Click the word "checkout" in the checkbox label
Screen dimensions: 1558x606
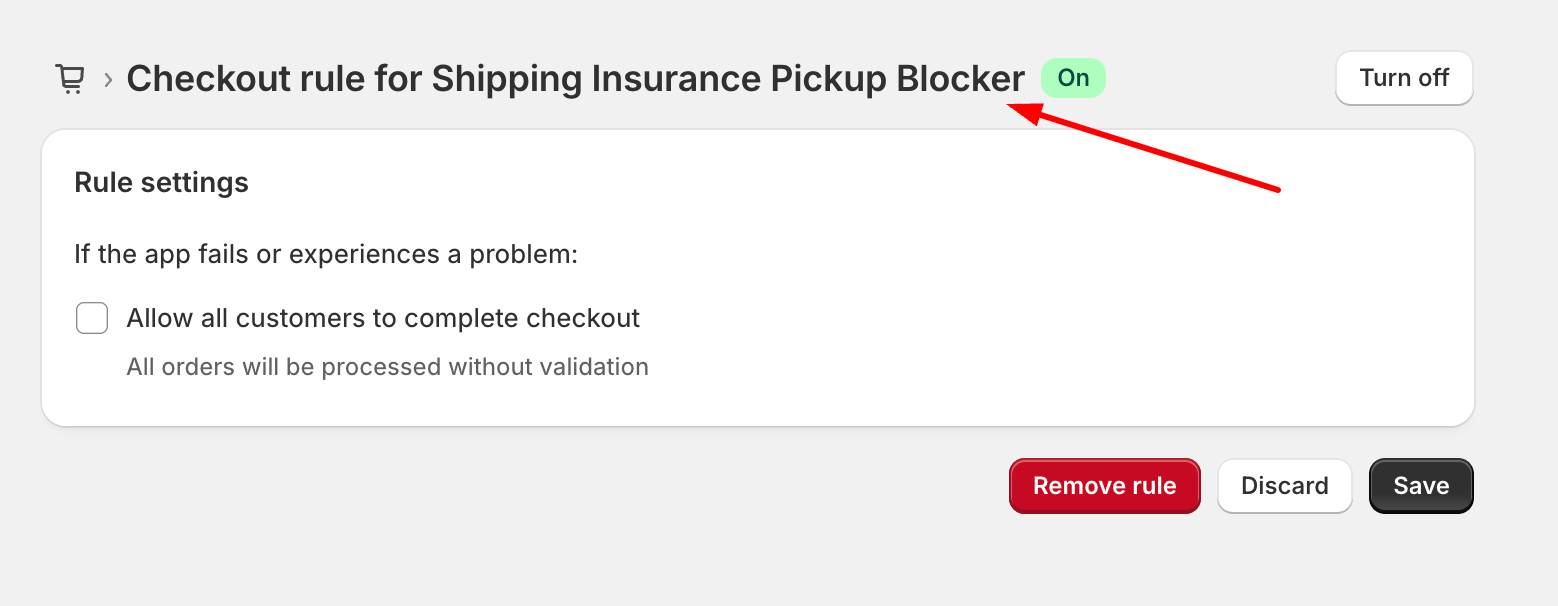583,319
